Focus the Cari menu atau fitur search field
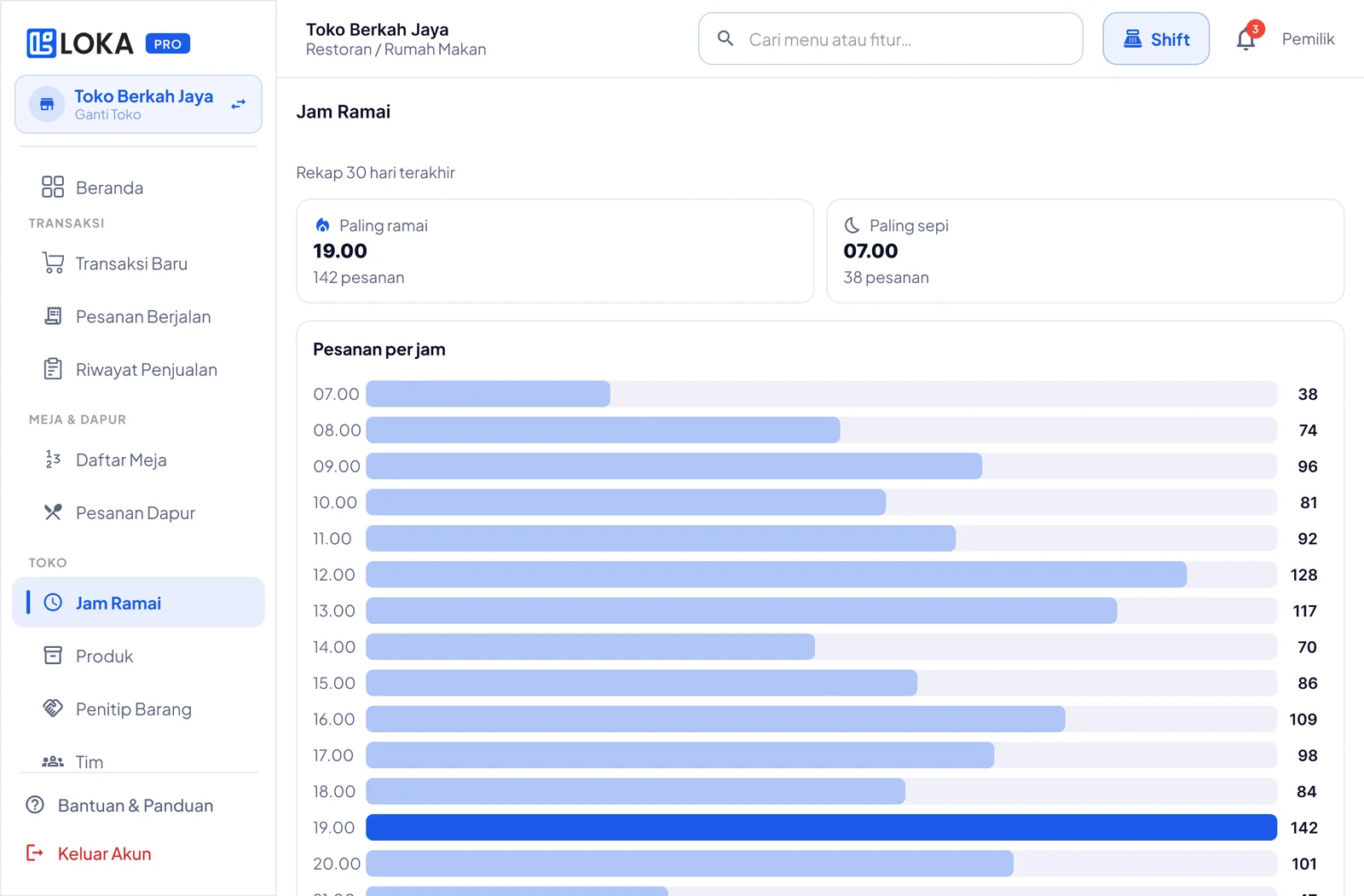 tap(890, 38)
